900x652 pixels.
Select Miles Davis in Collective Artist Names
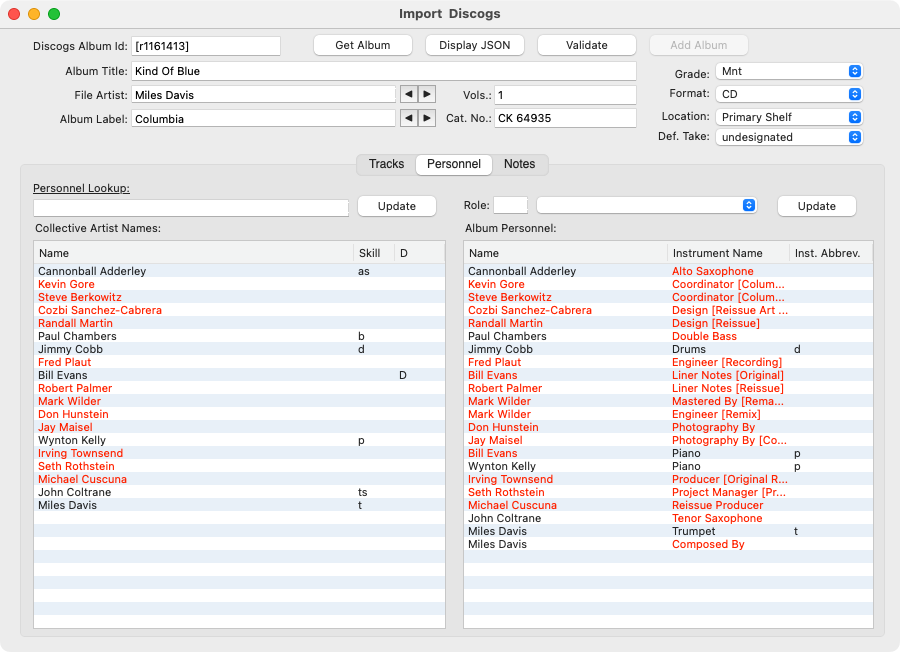pos(239,505)
